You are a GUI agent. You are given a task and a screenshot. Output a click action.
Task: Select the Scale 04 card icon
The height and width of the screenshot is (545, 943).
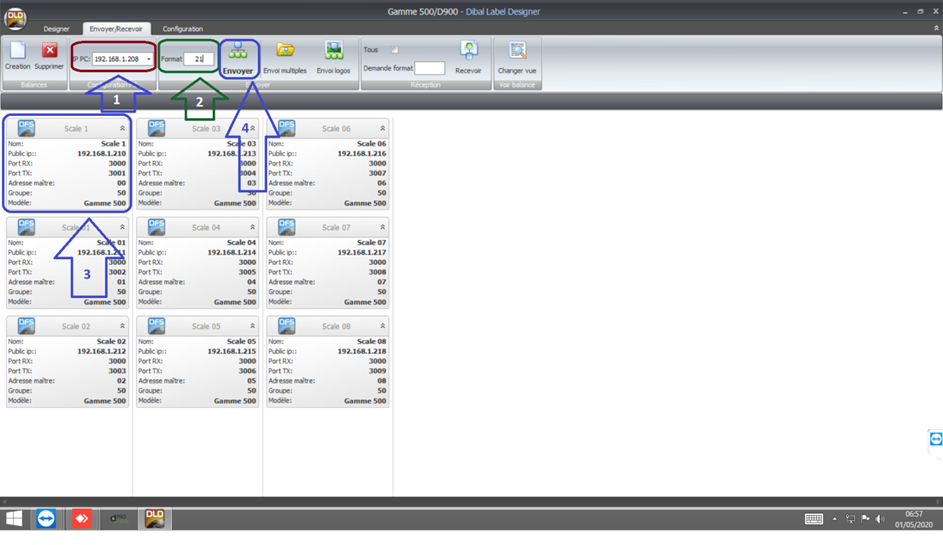[156, 227]
